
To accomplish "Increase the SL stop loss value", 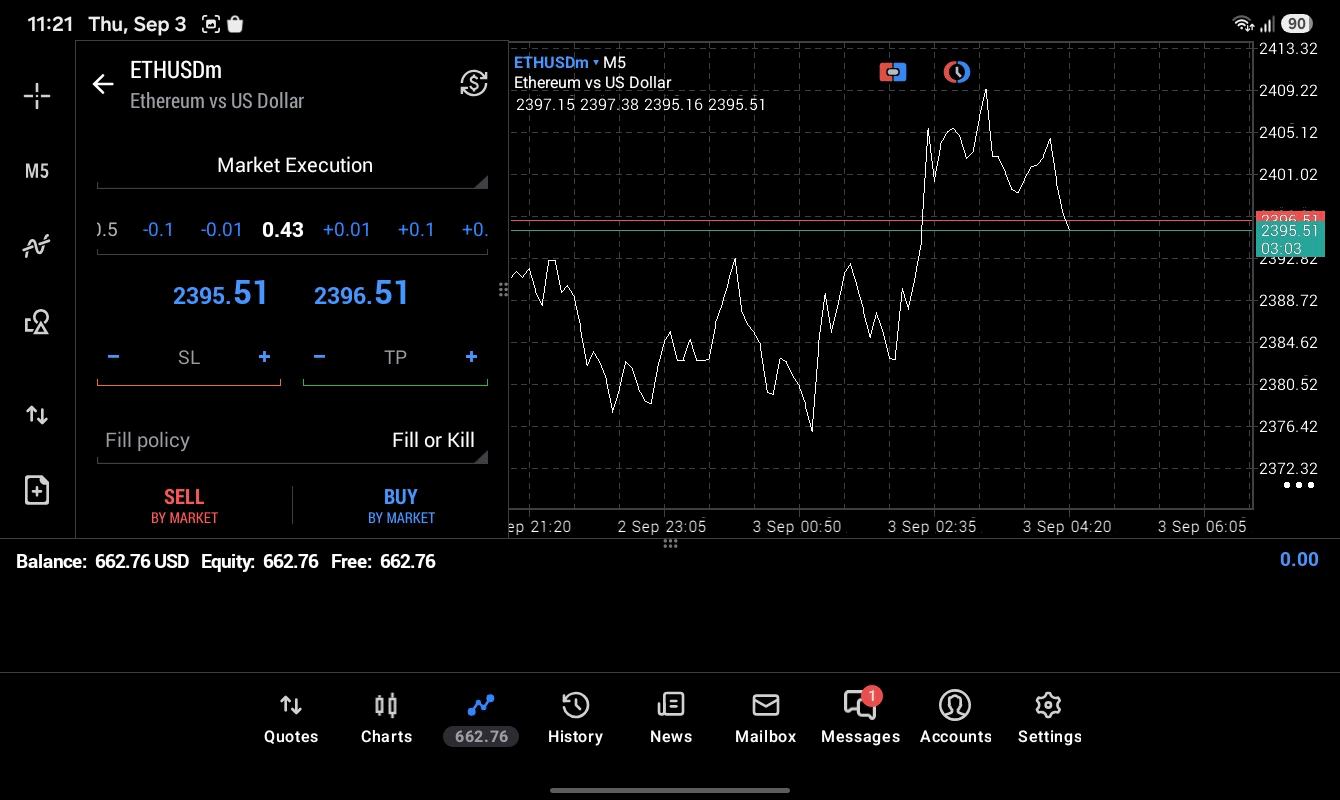I will tap(264, 357).
